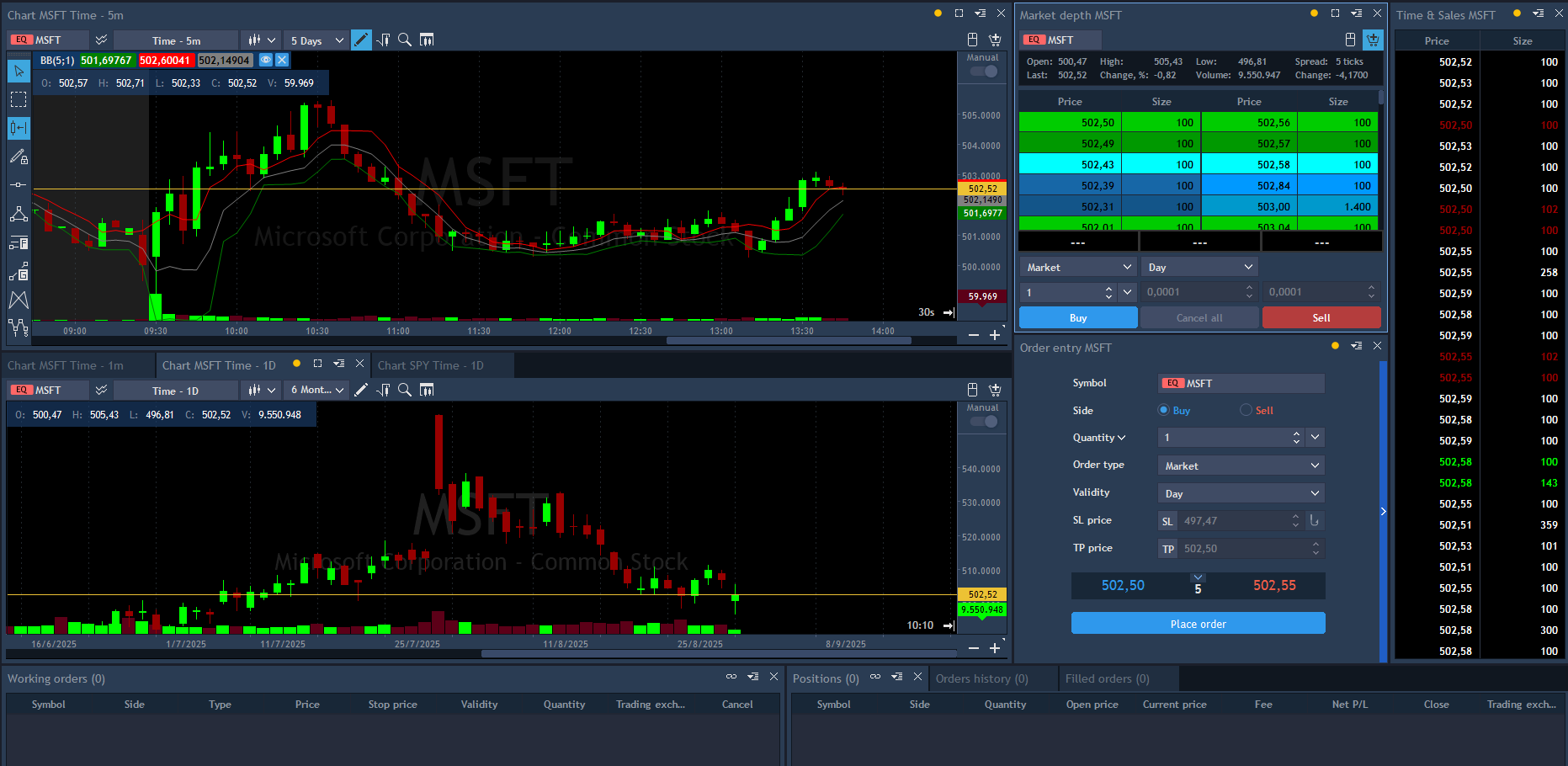Activate the rectangular selection tool
This screenshot has height=766, width=1568.
click(19, 99)
